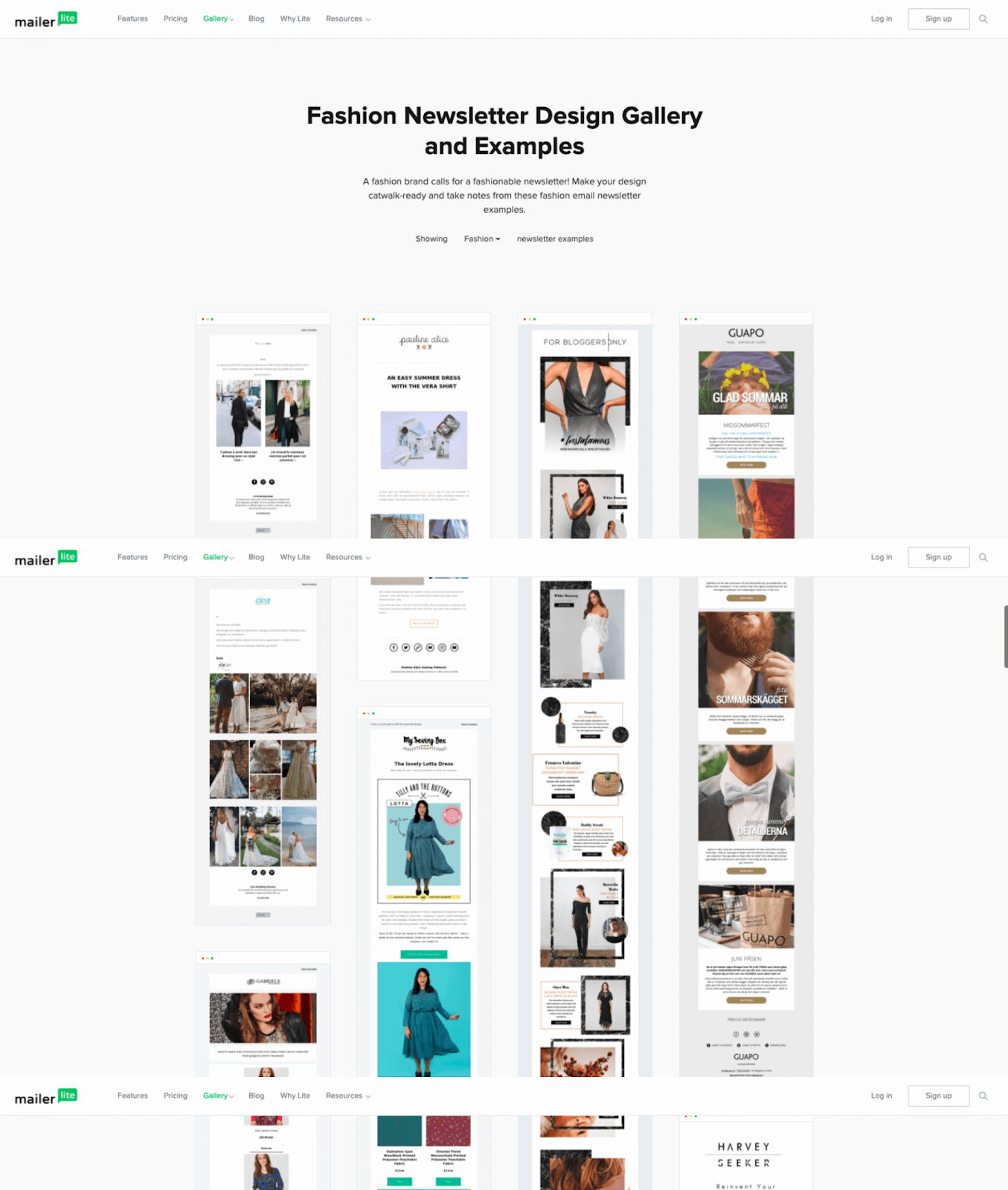Open the For Bloggers Only newsletter thumbnail
Image resolution: width=1008 pixels, height=1190 pixels.
585,425
